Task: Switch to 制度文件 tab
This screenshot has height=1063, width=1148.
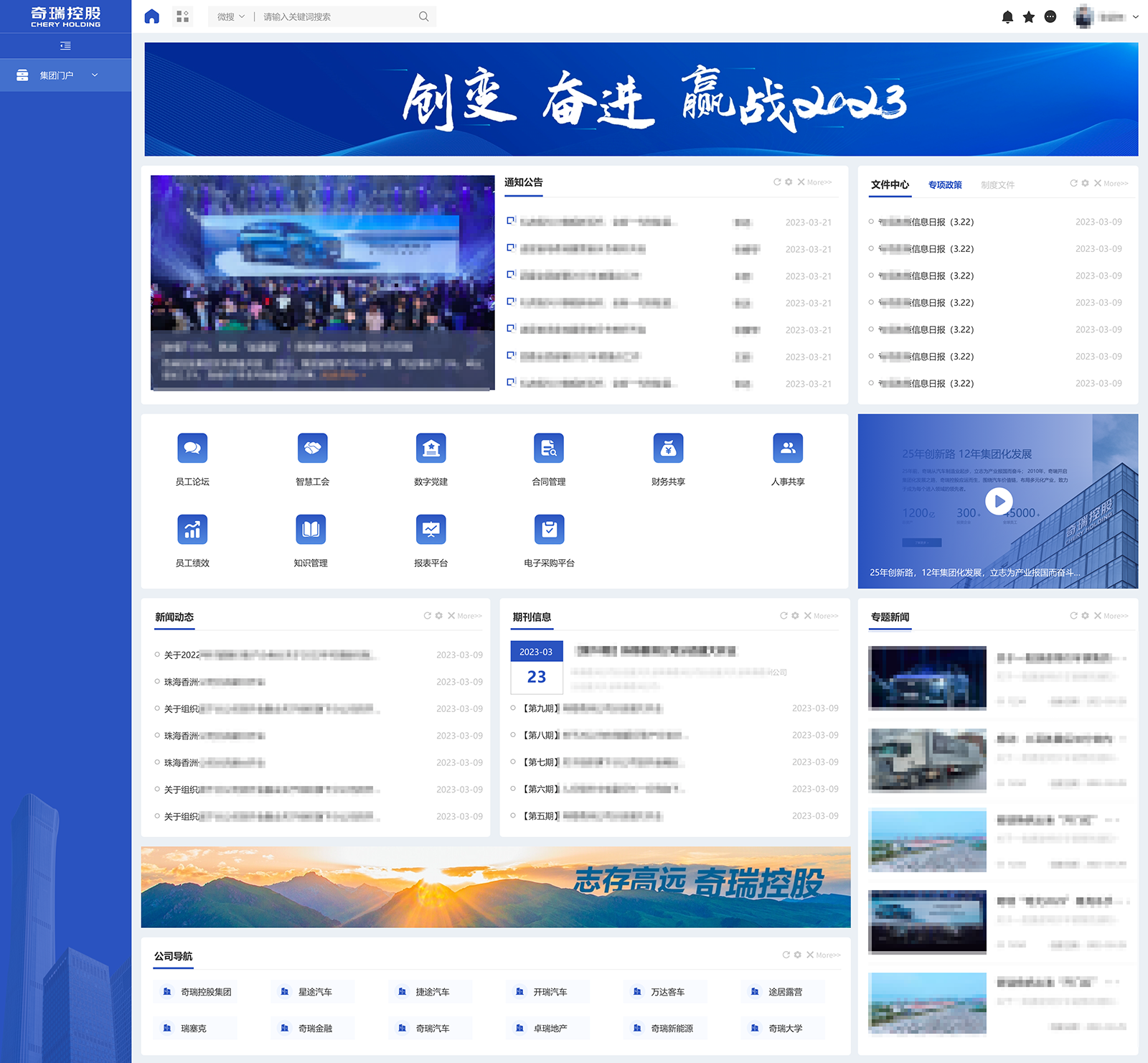Action: pos(997,185)
